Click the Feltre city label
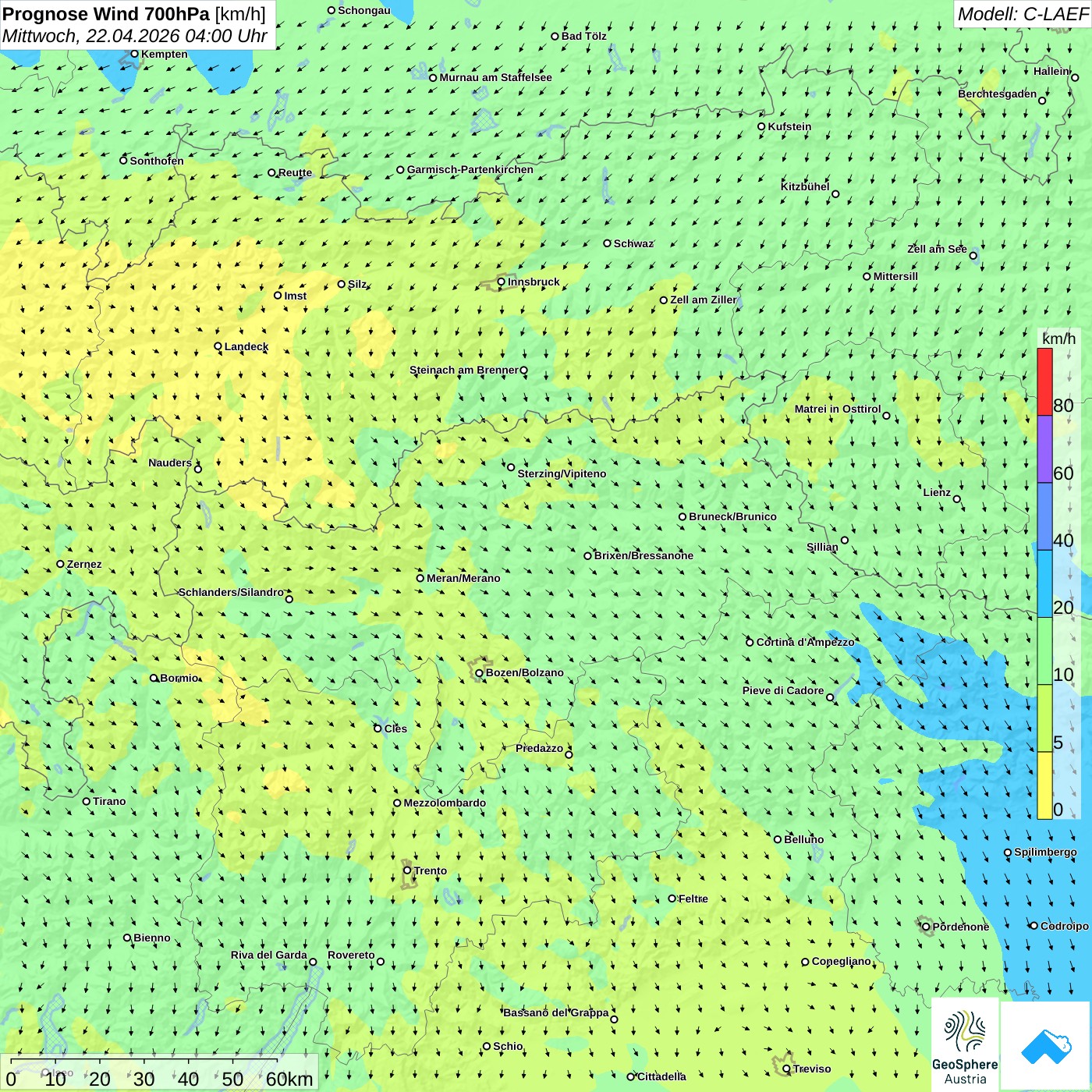1092x1092 pixels. [x=693, y=899]
